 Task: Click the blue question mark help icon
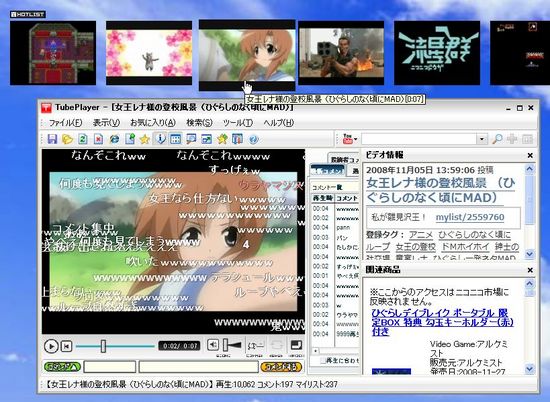254,139
